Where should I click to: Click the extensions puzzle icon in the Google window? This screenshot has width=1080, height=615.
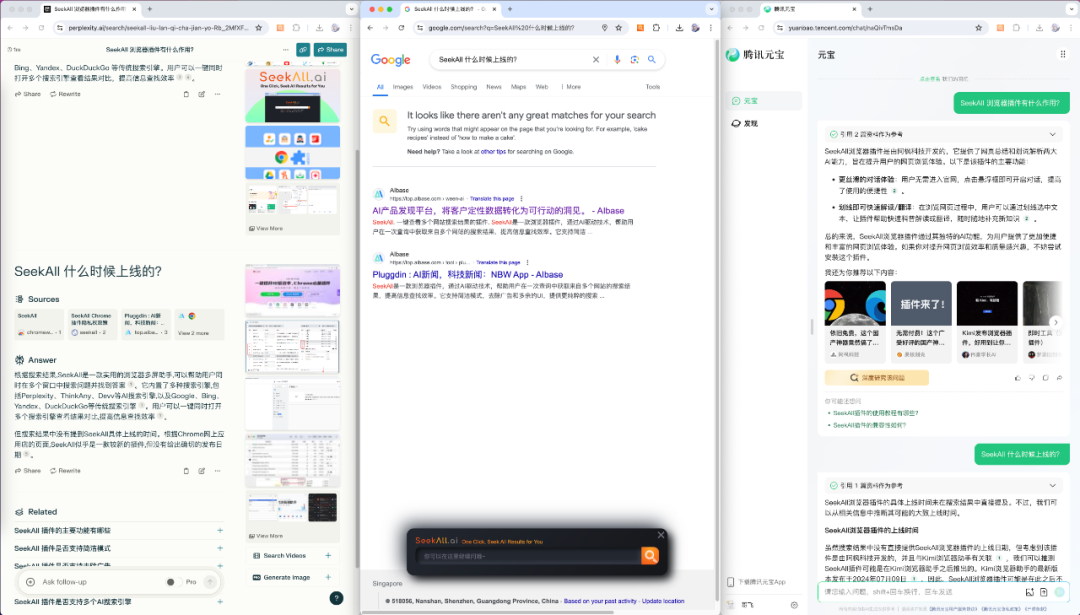click(656, 28)
